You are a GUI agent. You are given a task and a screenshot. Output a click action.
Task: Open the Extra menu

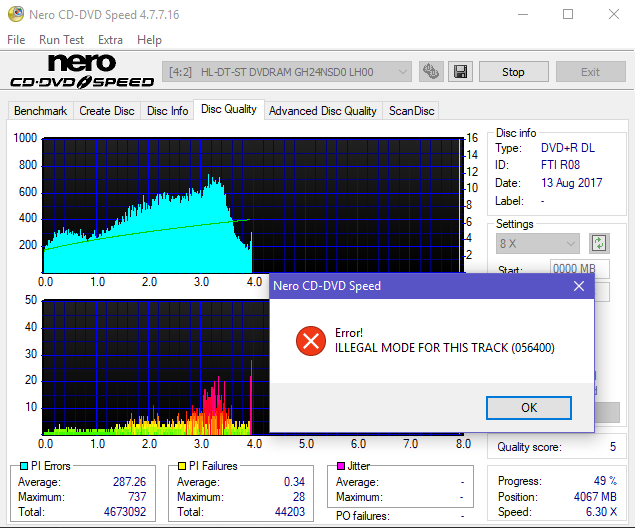(x=110, y=40)
